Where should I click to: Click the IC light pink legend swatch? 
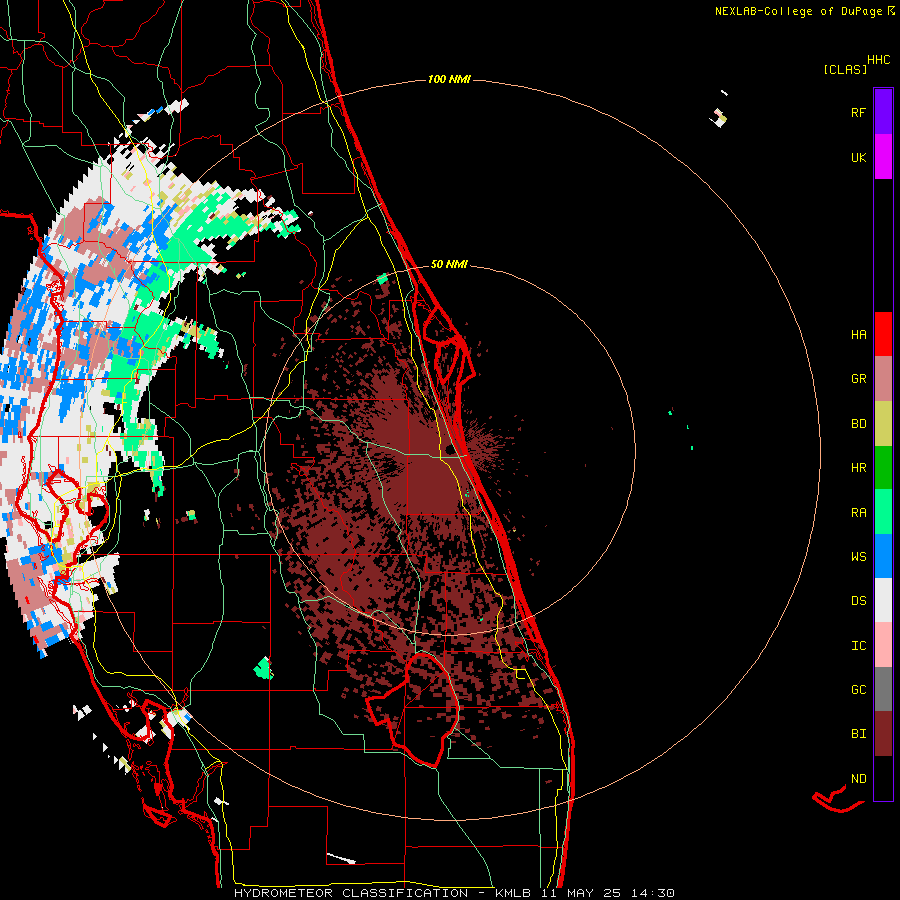[883, 645]
